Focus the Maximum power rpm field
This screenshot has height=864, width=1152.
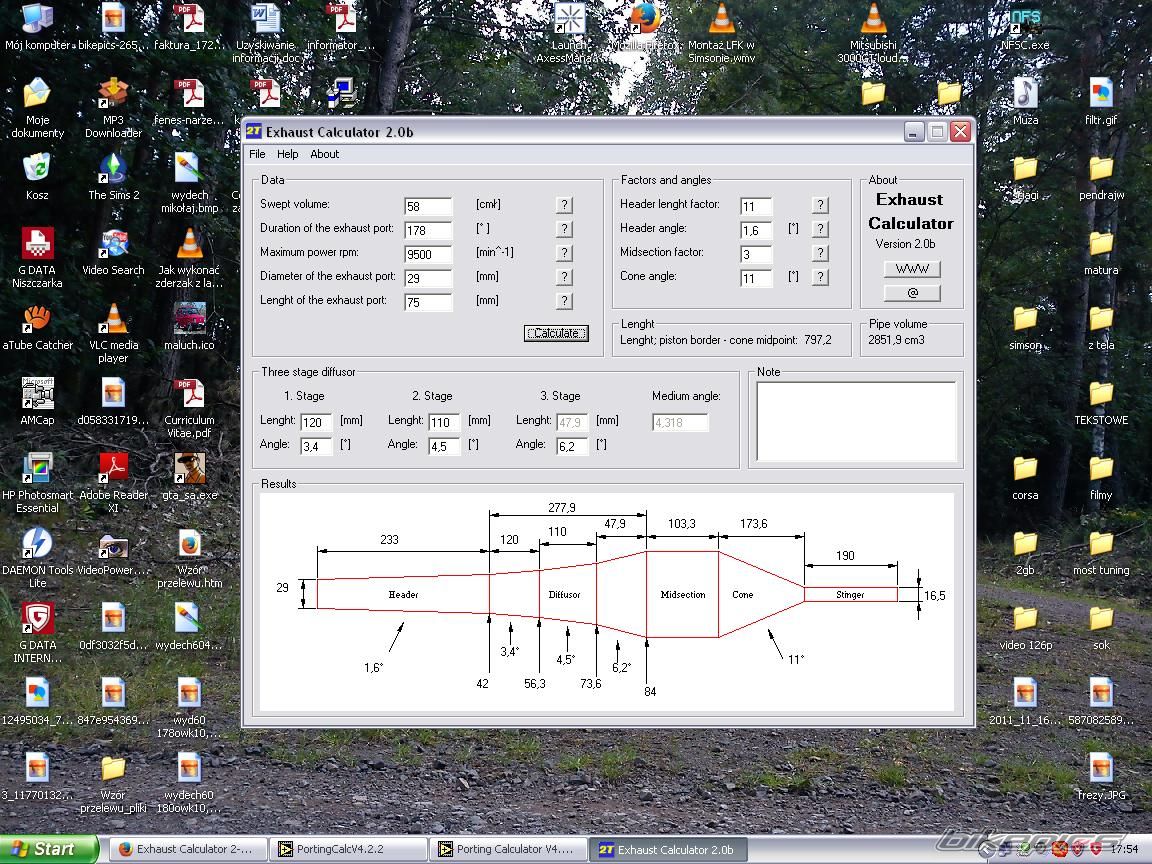[428, 254]
